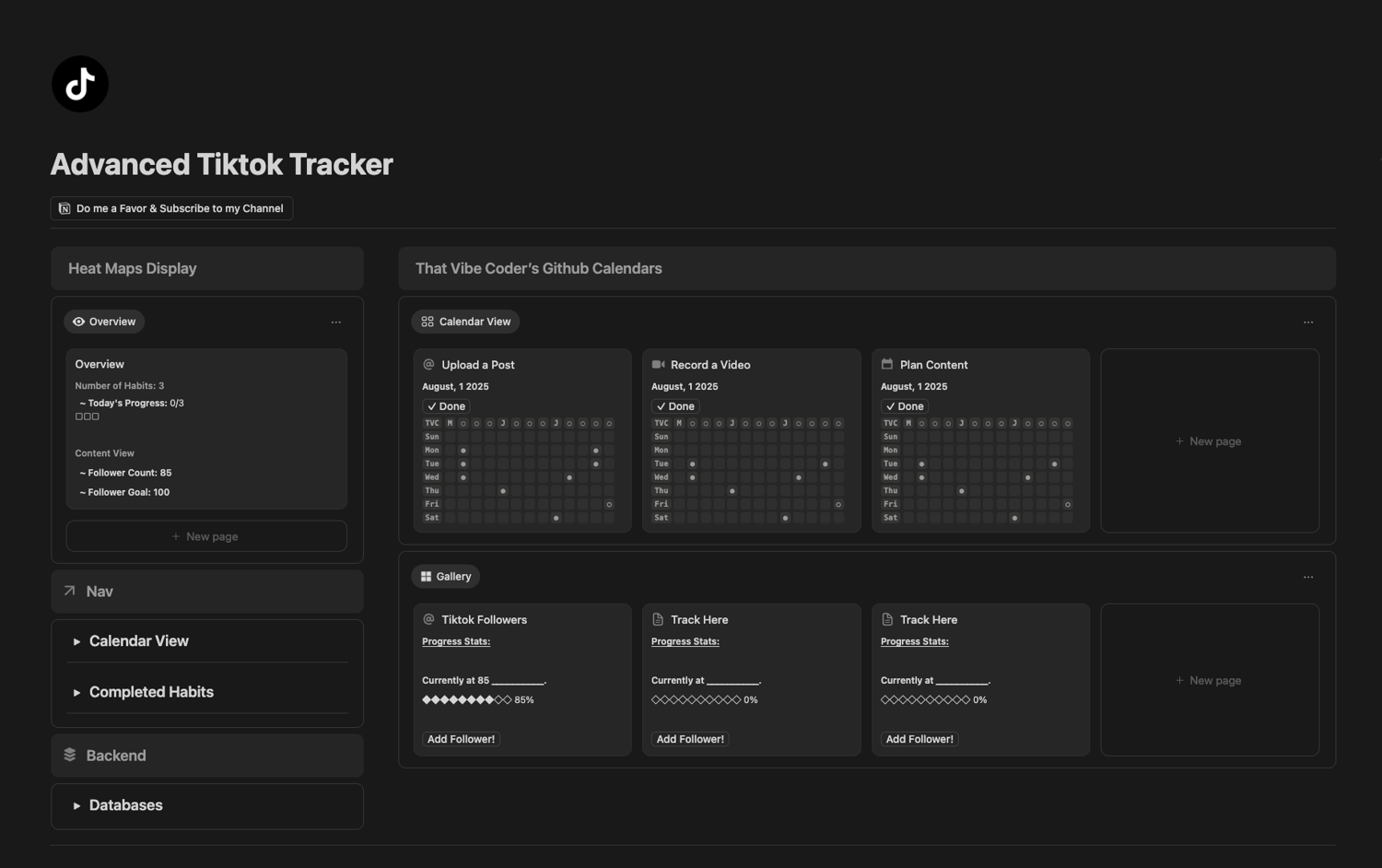
Task: Click the Follower Goal: 100 line
Action: pos(124,492)
